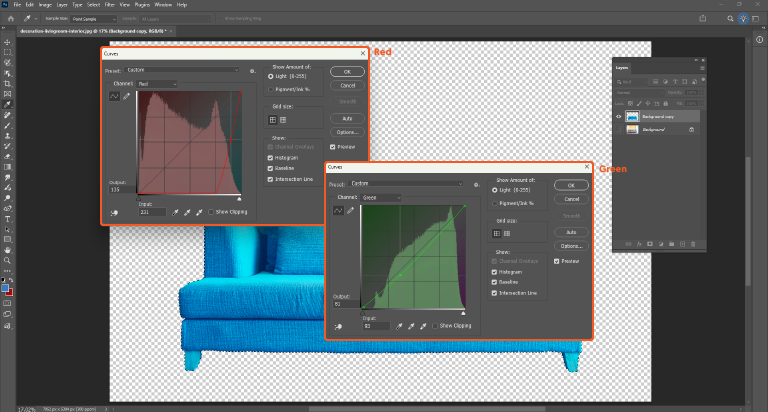This screenshot has height=412, width=768.
Task: Select the Rectangle shape tool
Action: click(7, 240)
